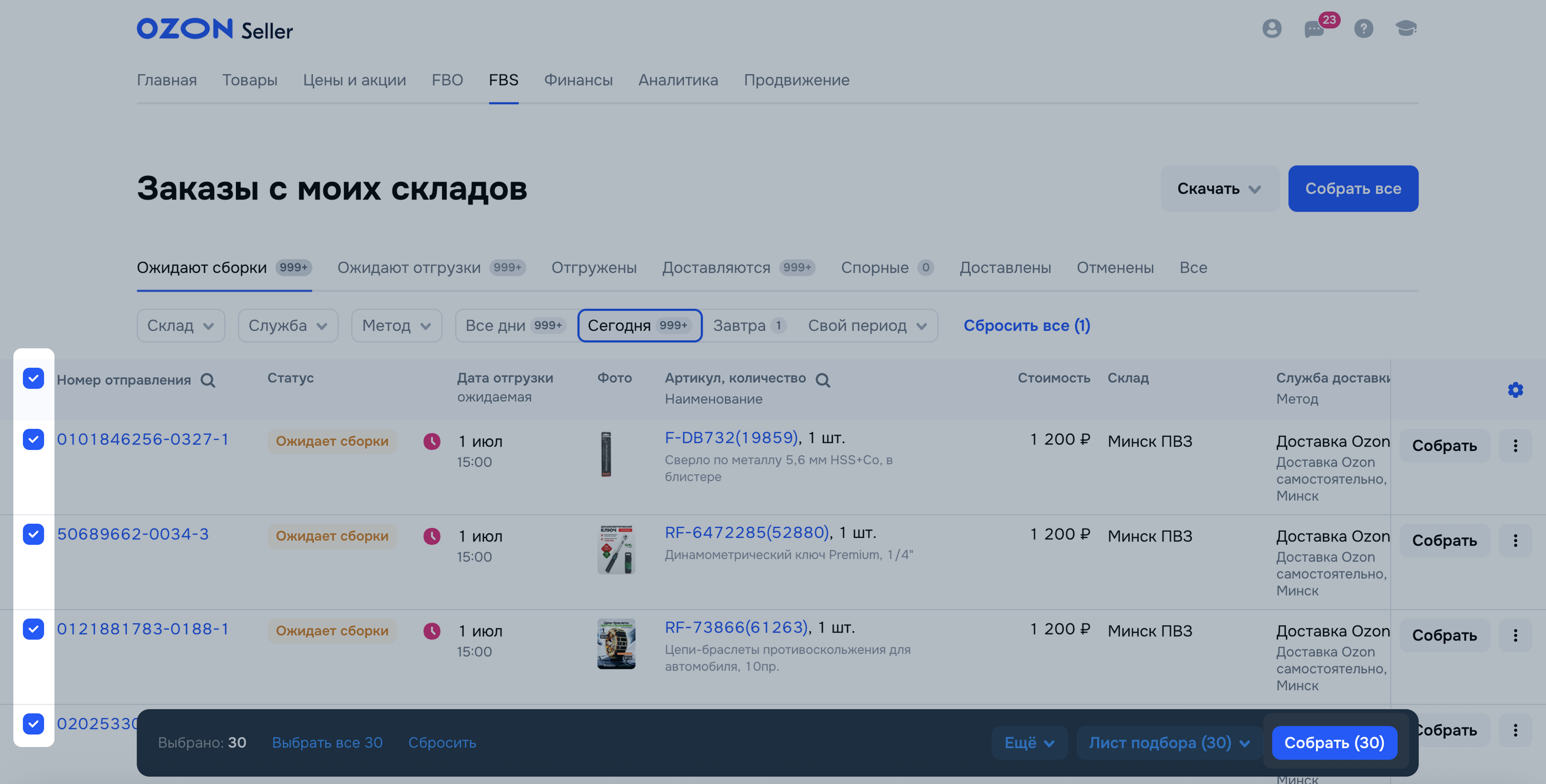Switch to Доставляются tab
1546x784 pixels.
pos(738,268)
